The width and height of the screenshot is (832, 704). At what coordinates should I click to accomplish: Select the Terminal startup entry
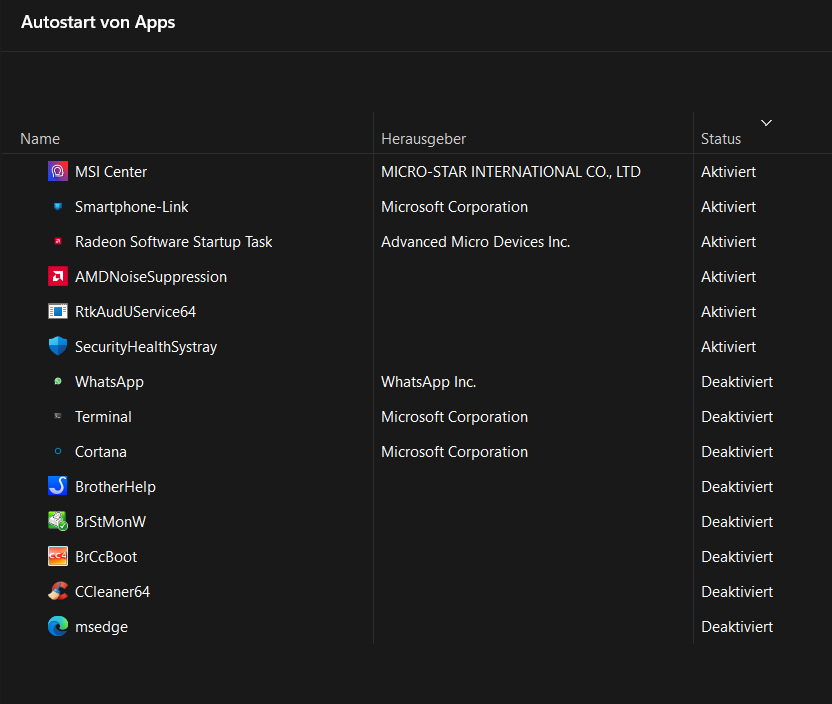coord(103,417)
